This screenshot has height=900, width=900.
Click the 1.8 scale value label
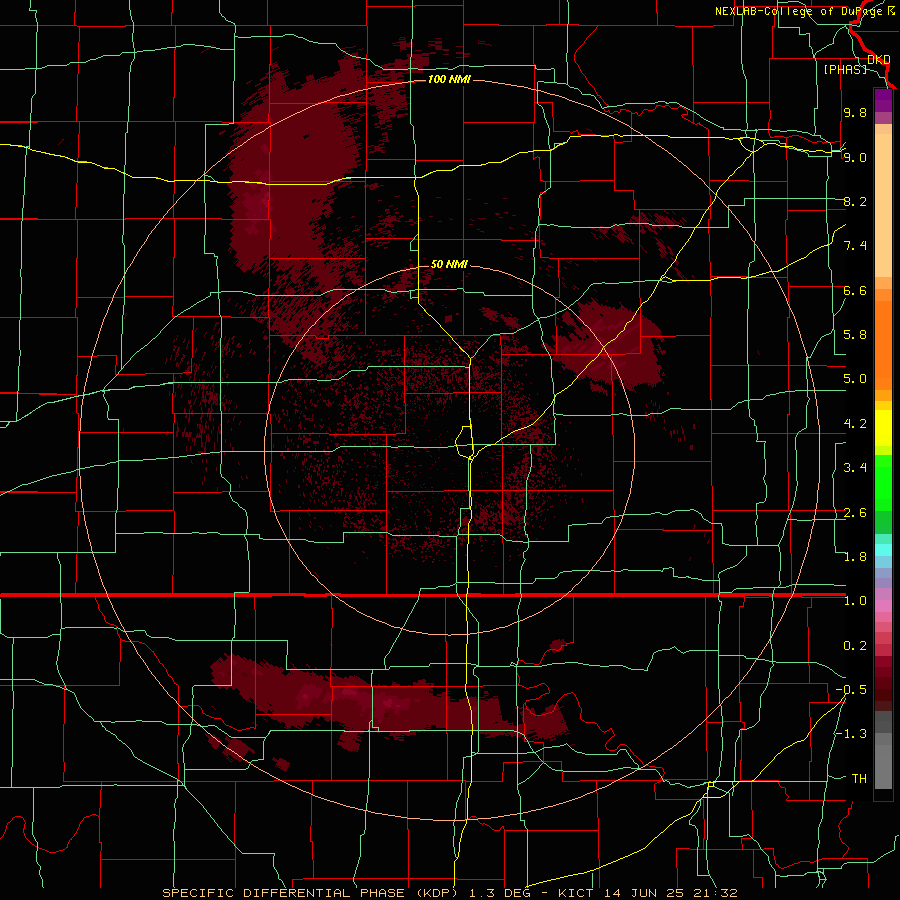coord(855,557)
